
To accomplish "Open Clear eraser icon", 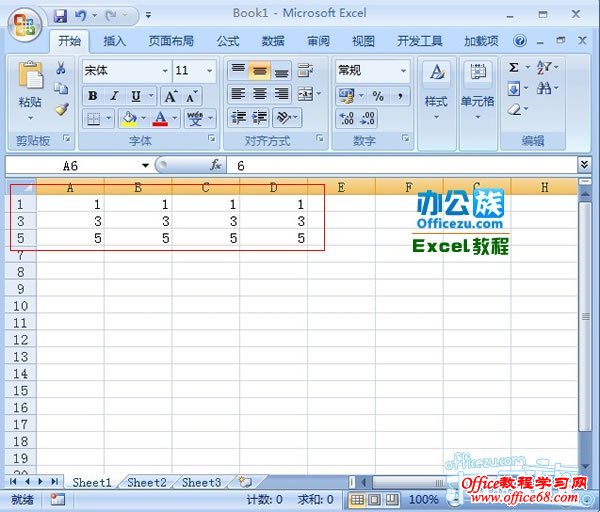I will (514, 110).
